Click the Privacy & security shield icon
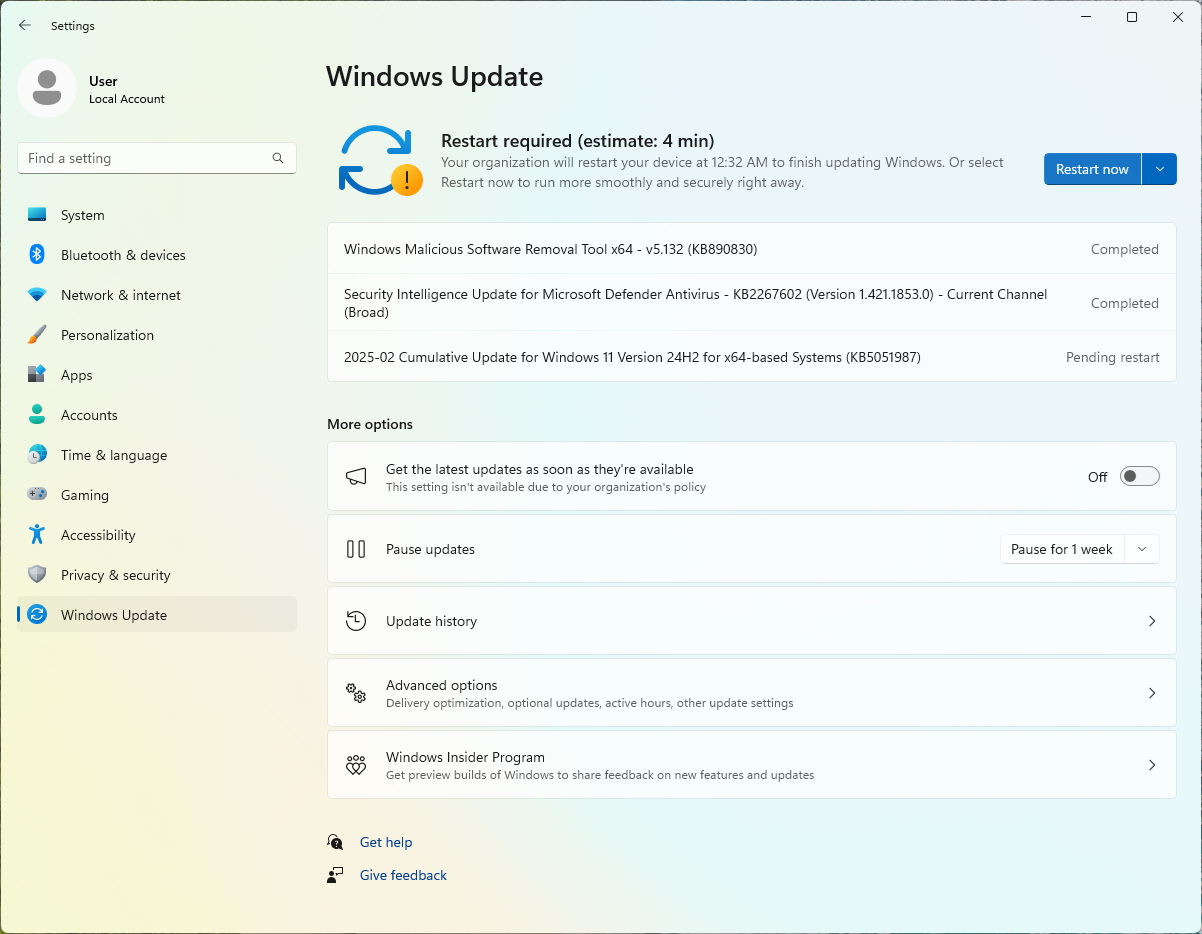The width and height of the screenshot is (1202, 934). pyautogui.click(x=37, y=575)
